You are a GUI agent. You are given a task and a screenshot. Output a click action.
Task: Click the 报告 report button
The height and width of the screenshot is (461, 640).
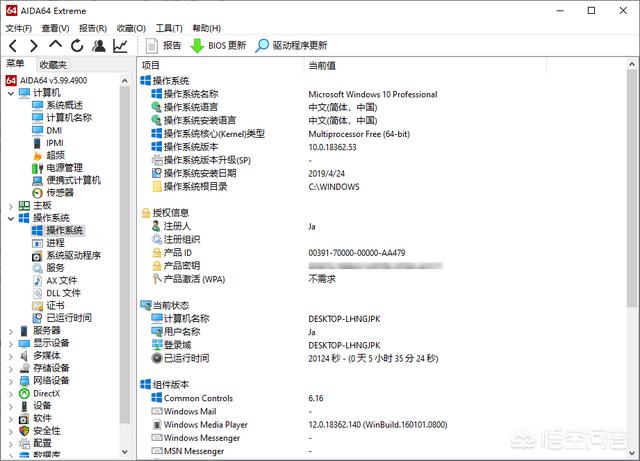[163, 45]
